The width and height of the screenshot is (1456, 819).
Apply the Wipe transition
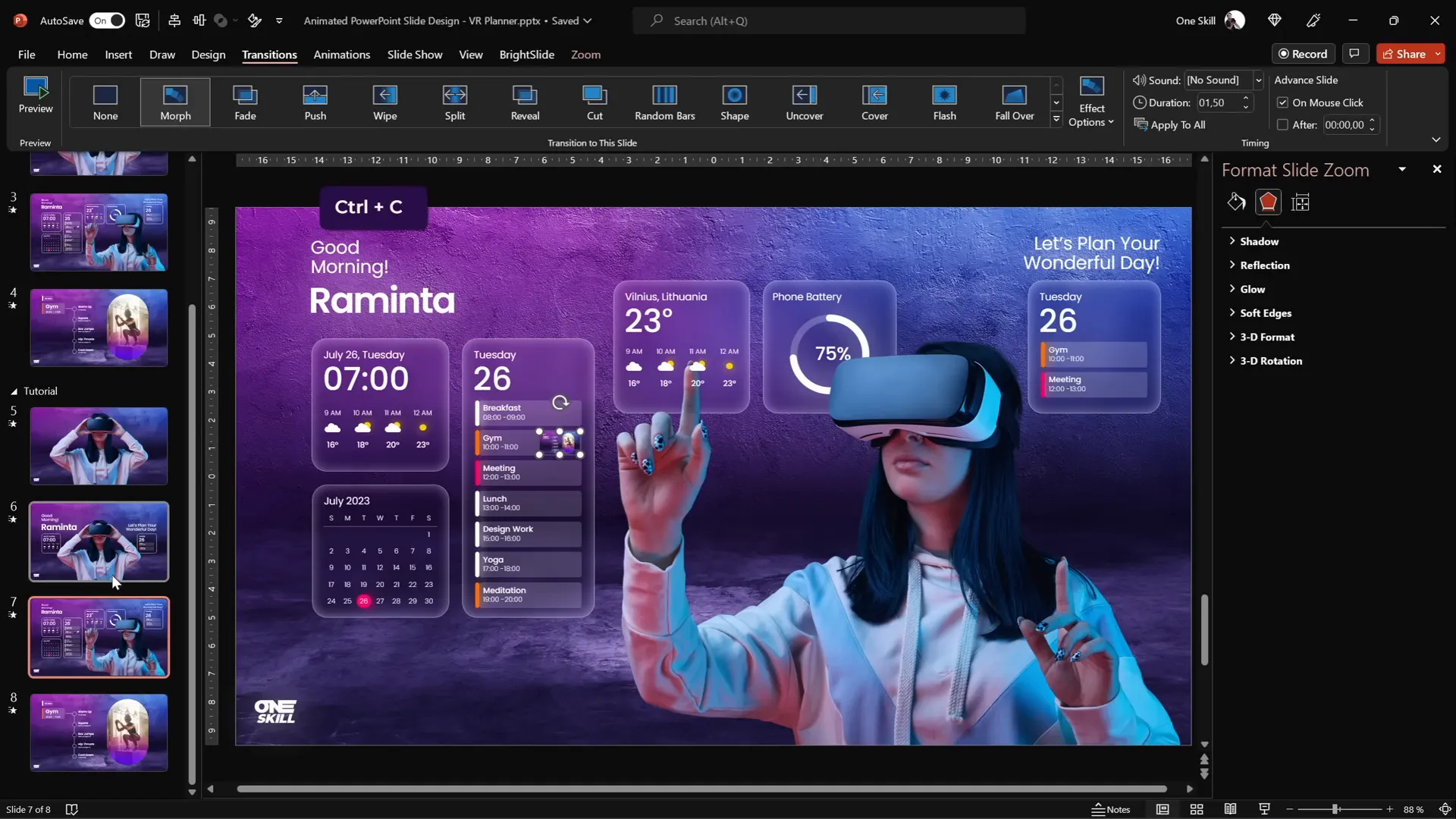385,102
